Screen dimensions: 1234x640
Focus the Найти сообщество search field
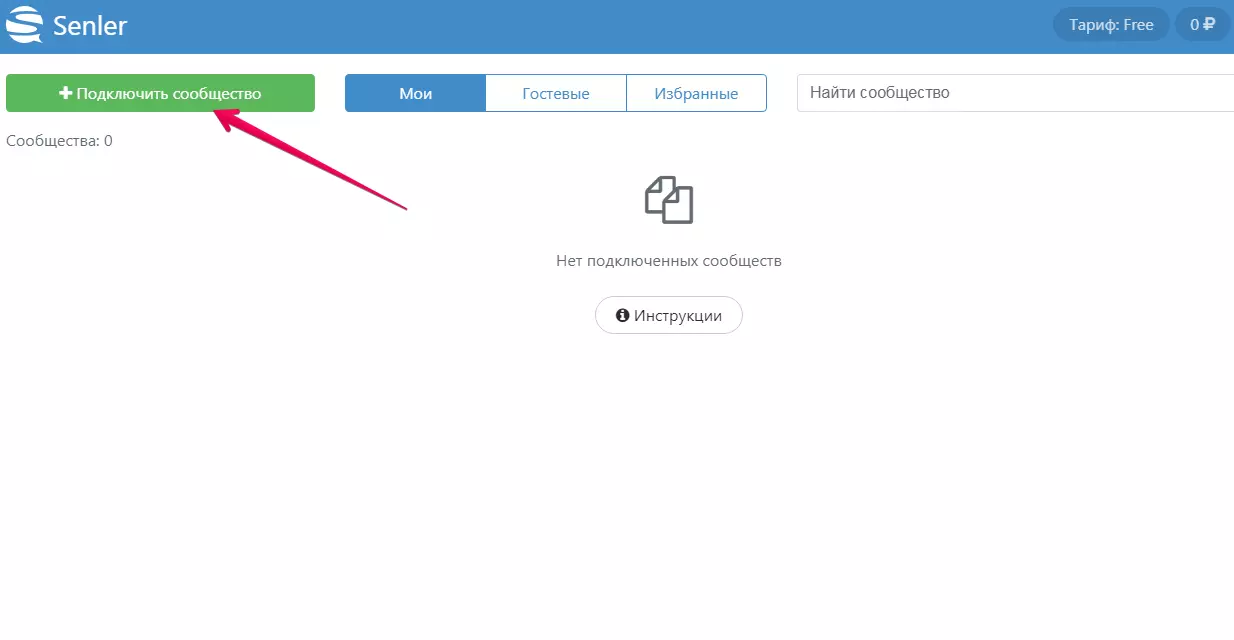click(x=1015, y=93)
